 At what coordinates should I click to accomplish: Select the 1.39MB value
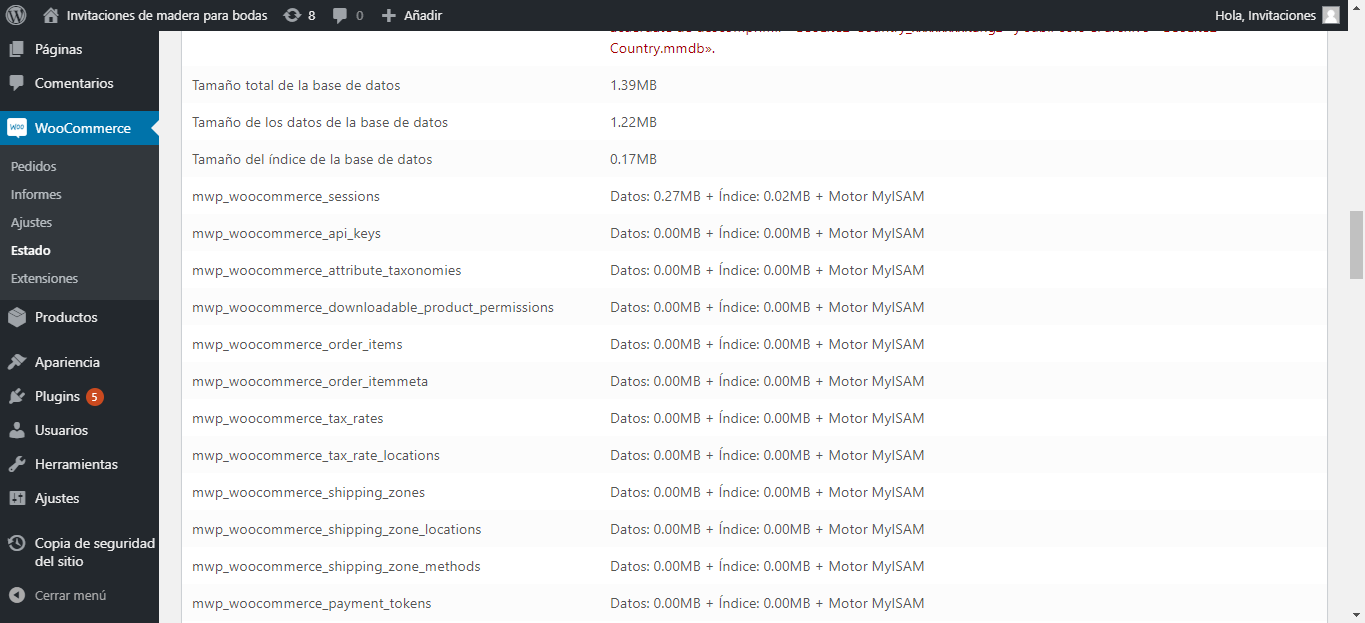(633, 85)
